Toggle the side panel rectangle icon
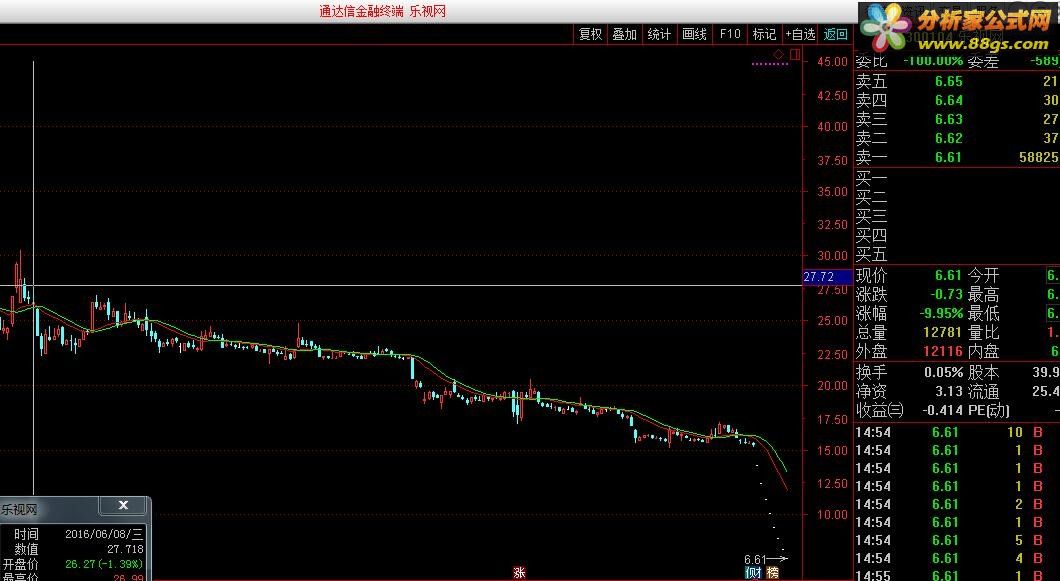The image size is (1060, 581). (795, 54)
